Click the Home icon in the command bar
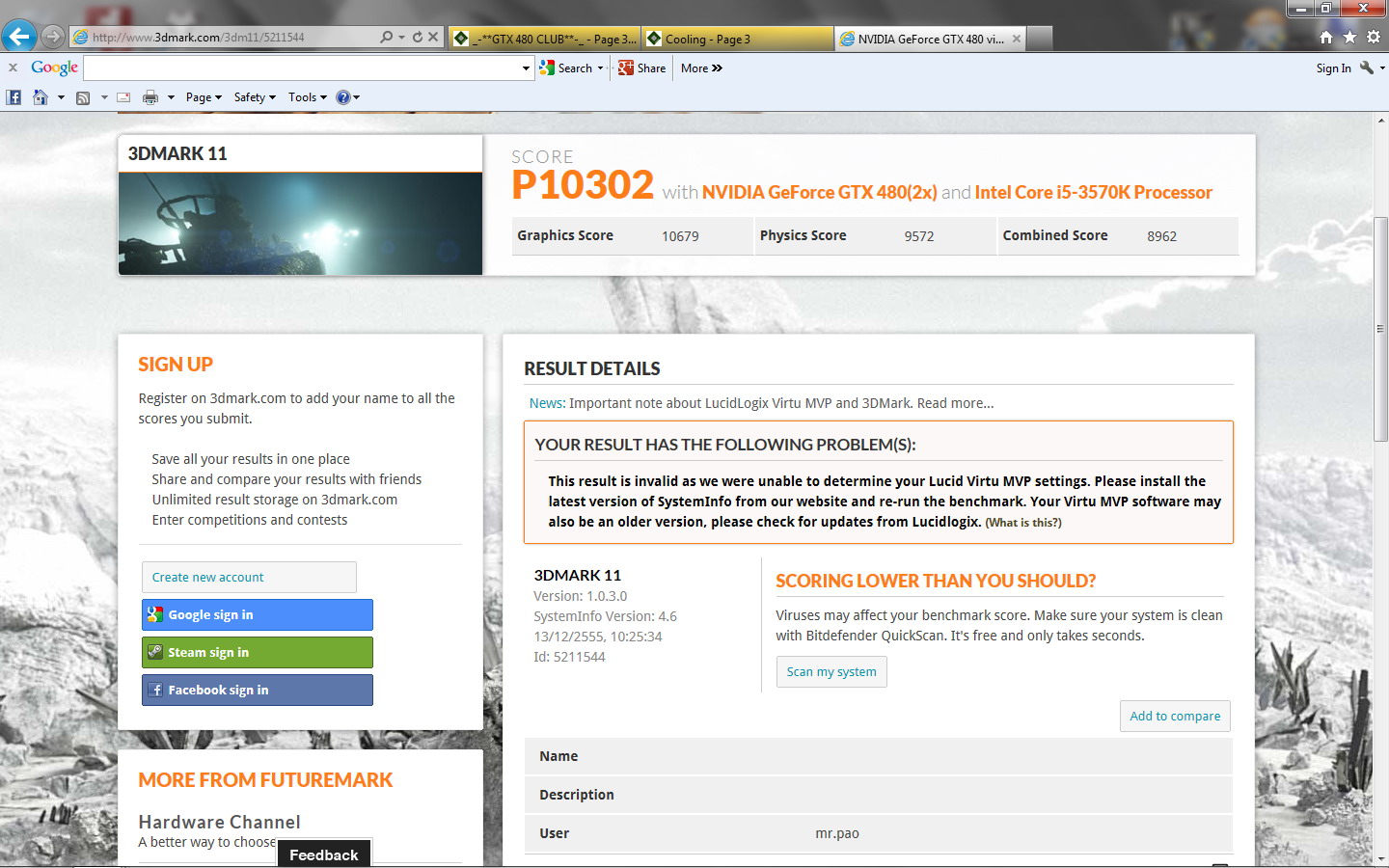Viewport: 1389px width, 868px height. (x=41, y=97)
